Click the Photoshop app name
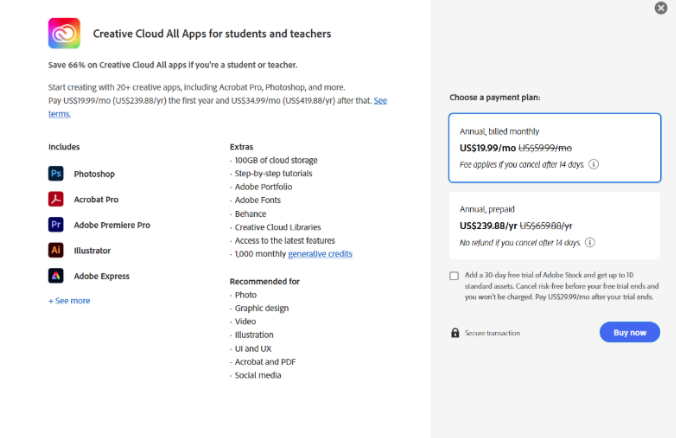Viewport: 676px width, 438px height. coord(94,174)
